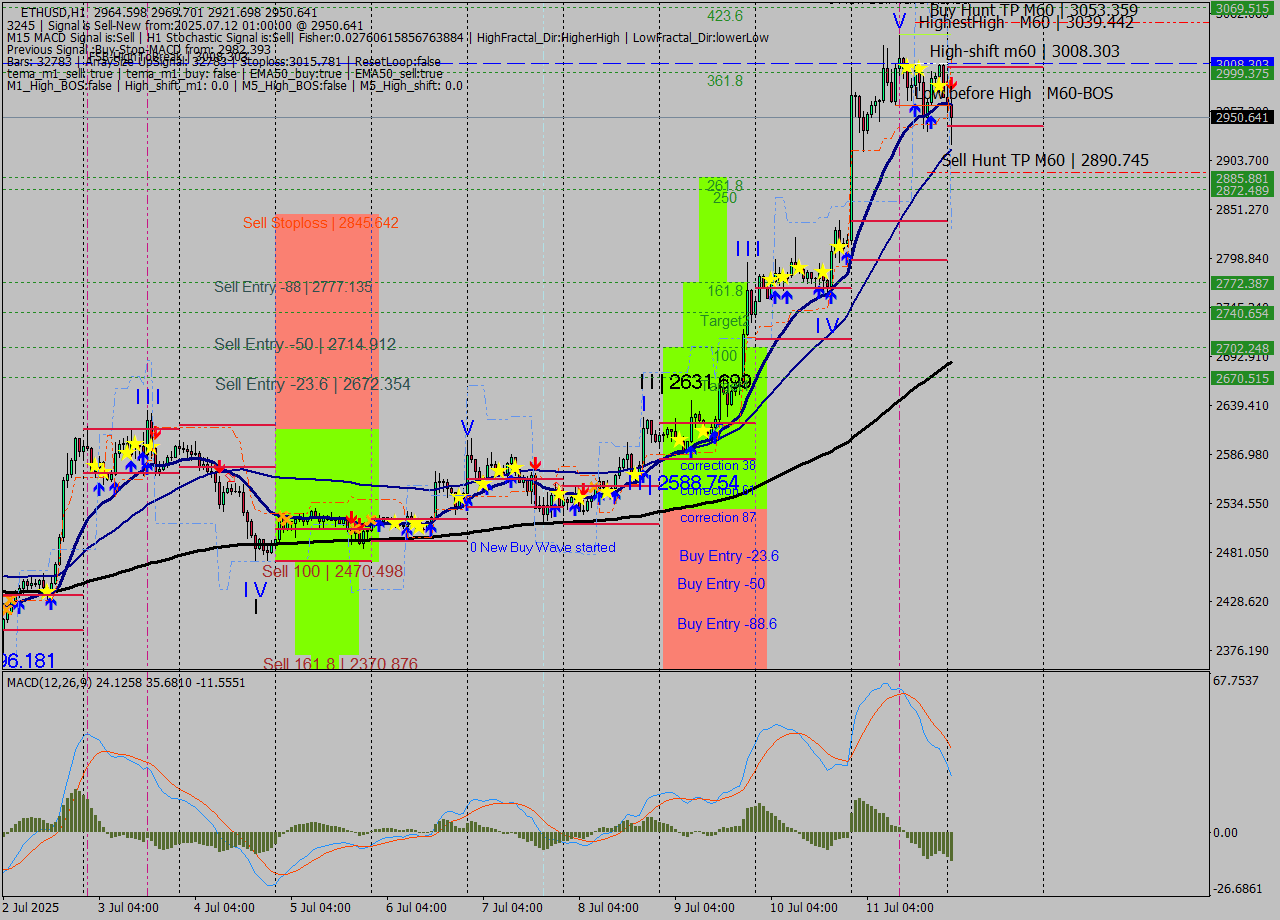Select the blue V wave marker above the recent highs
The height and width of the screenshot is (920, 1280).
pos(899,18)
